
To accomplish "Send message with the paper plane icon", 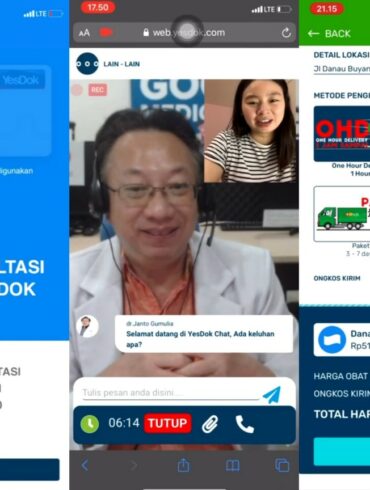I will pos(272,395).
